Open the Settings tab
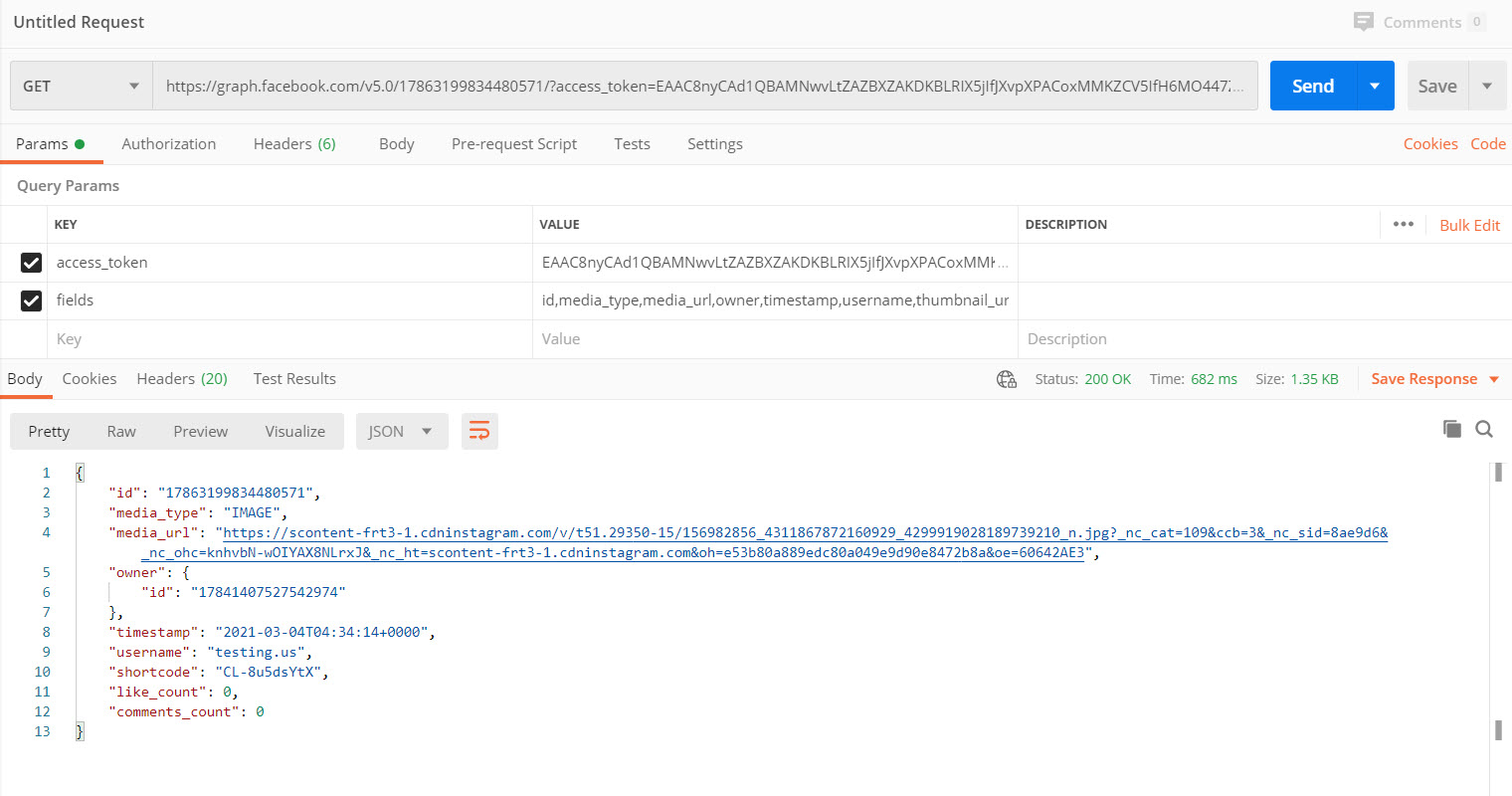 [x=714, y=144]
